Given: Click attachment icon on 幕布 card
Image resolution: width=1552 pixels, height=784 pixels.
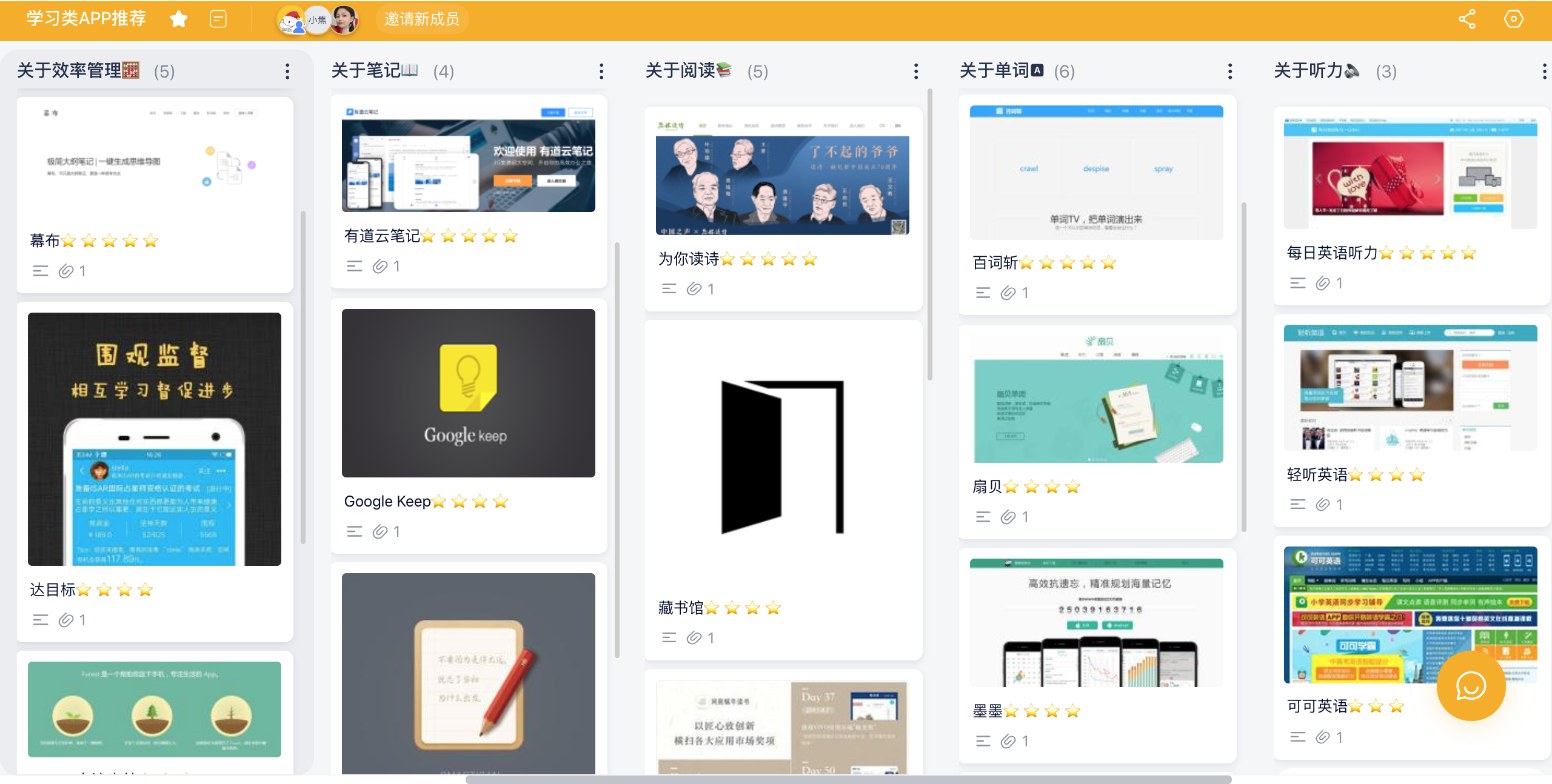Looking at the screenshot, I should pos(66,271).
